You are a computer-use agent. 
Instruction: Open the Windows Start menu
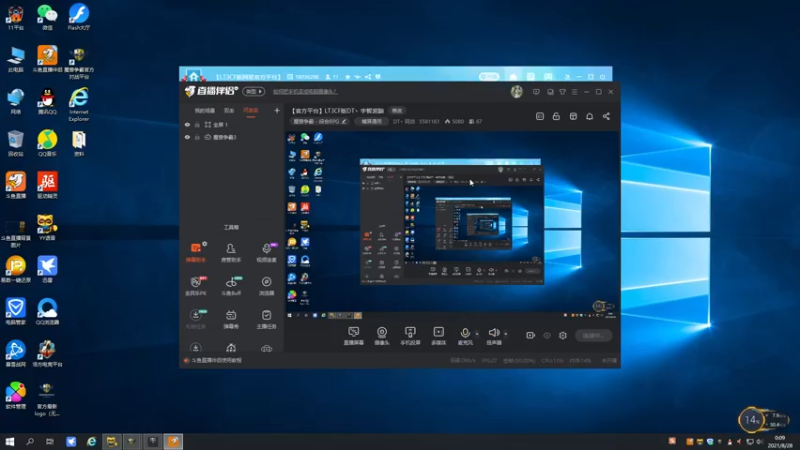tap(9, 441)
